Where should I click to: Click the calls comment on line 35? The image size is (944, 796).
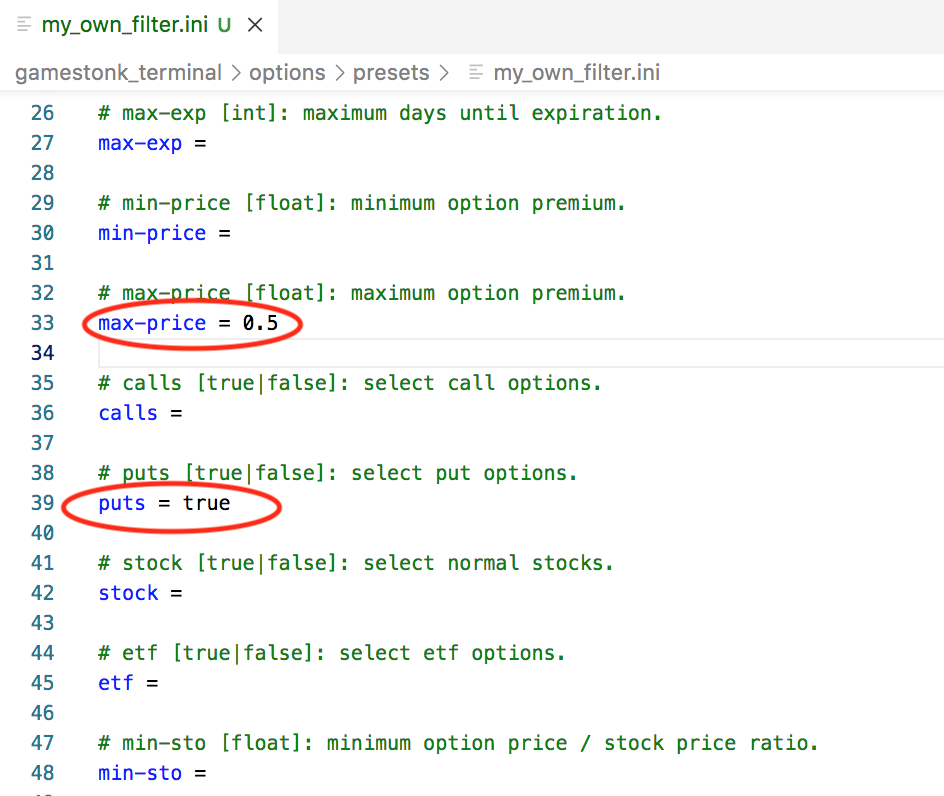click(350, 384)
